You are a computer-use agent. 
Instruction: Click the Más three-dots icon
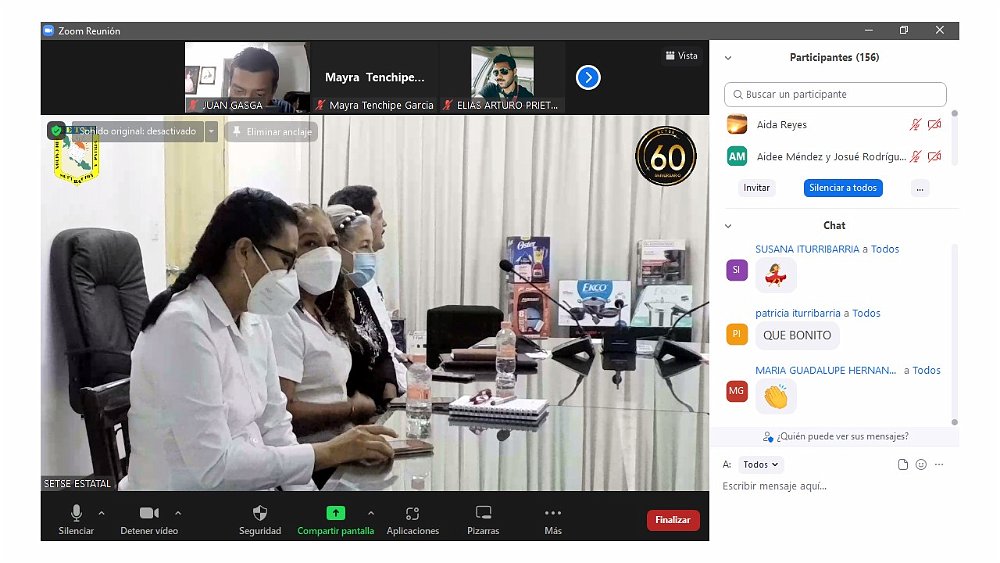click(x=553, y=513)
